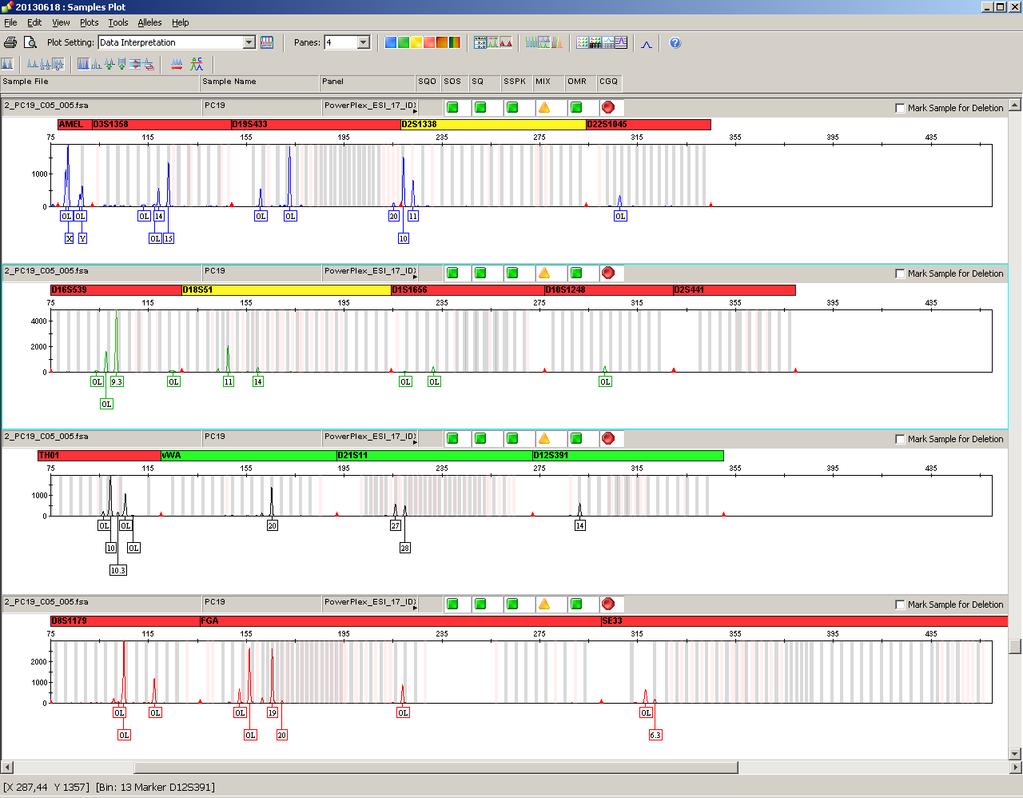Screen dimensions: 1023x798
Task: Select the X allele label under AMEL
Action: point(69,238)
